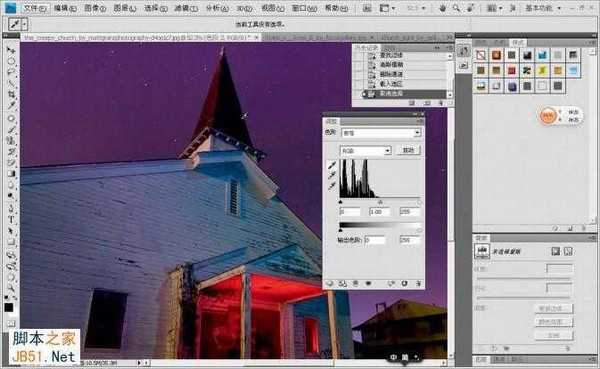The width and height of the screenshot is (600, 369).
Task: Click the Hand tool in the application bar
Action: point(443,8)
